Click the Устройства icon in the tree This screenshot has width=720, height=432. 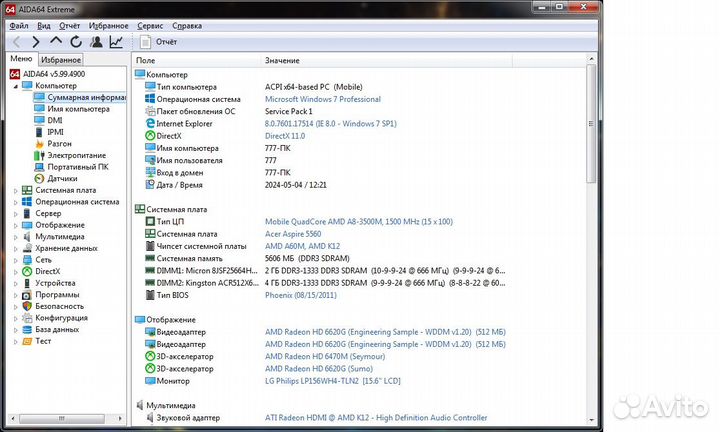[x=27, y=283]
